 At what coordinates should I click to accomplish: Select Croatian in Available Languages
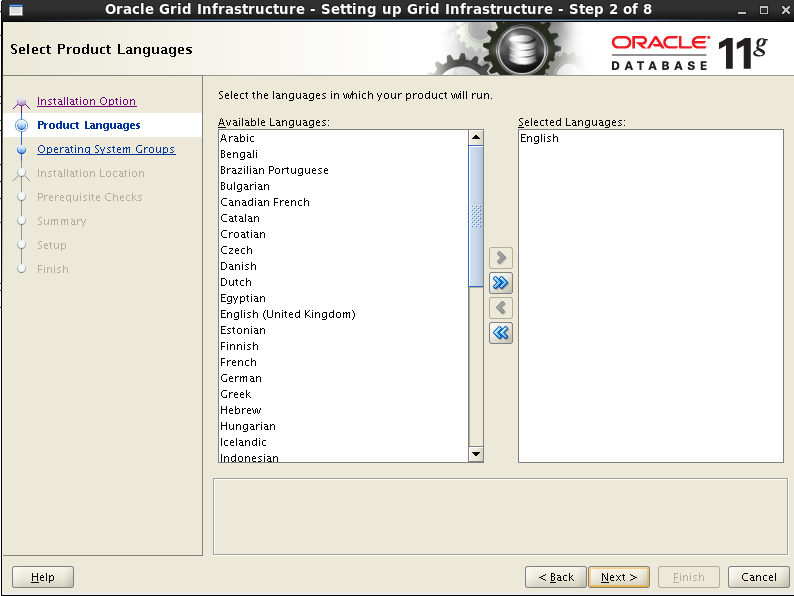(x=344, y=234)
